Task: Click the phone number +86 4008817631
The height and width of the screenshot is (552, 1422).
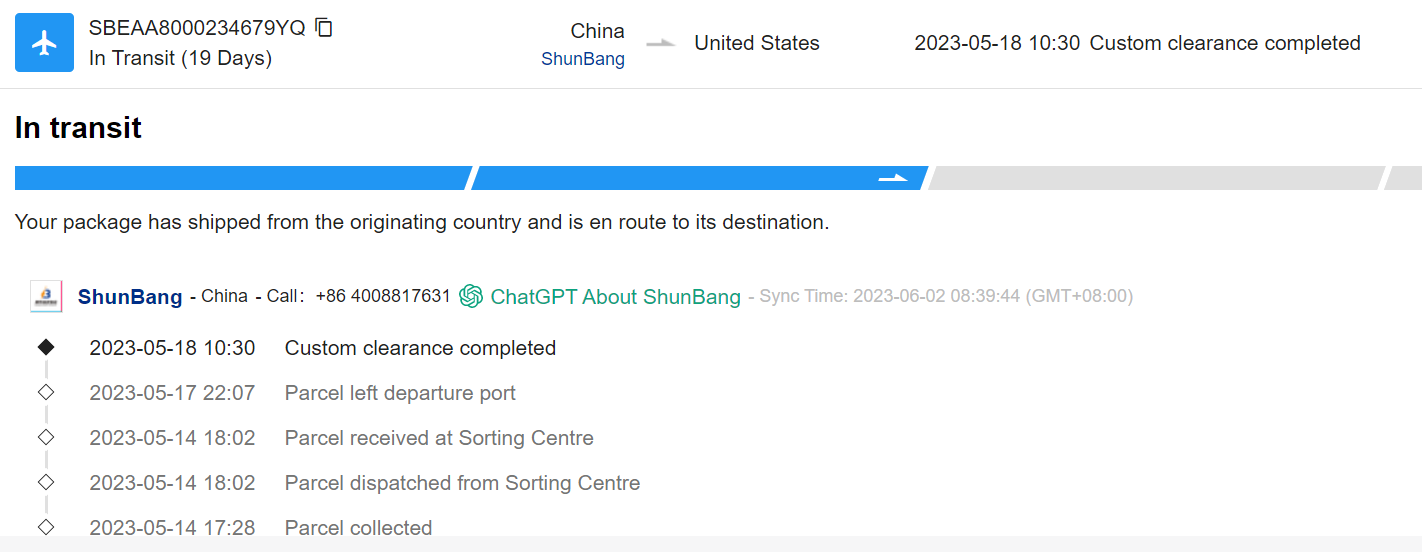Action: (383, 296)
